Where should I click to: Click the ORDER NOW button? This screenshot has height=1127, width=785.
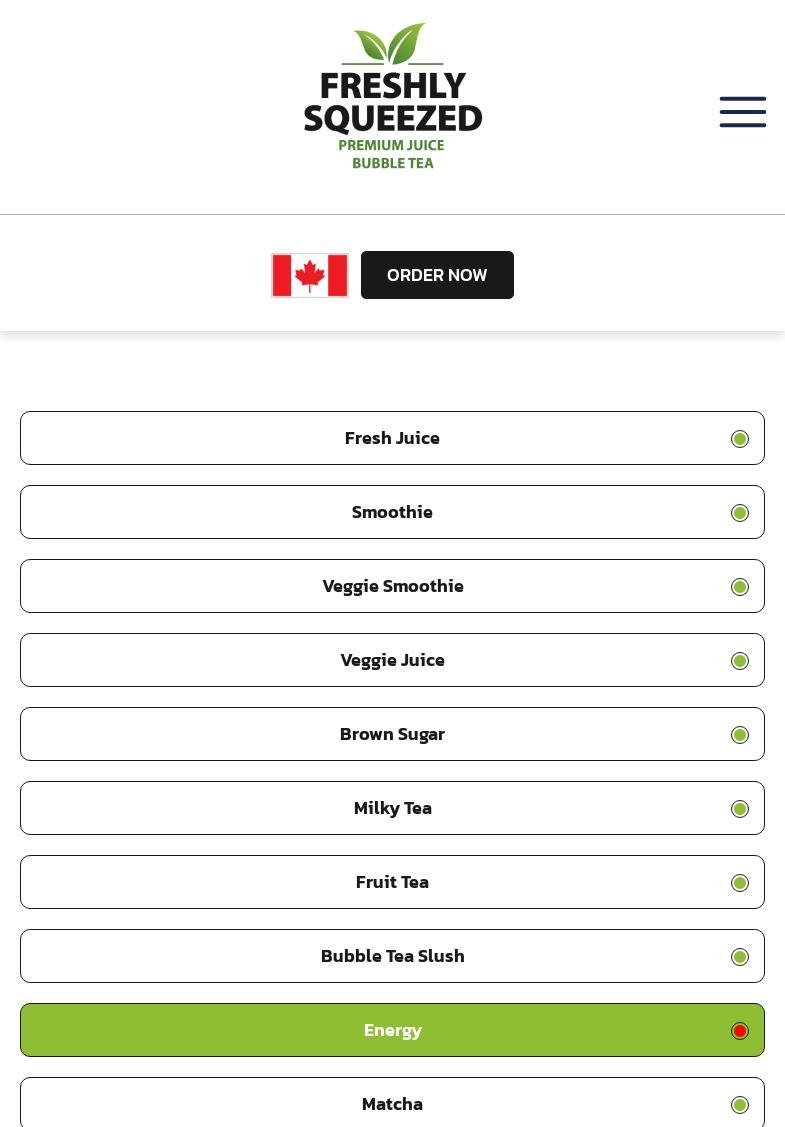tap(437, 275)
